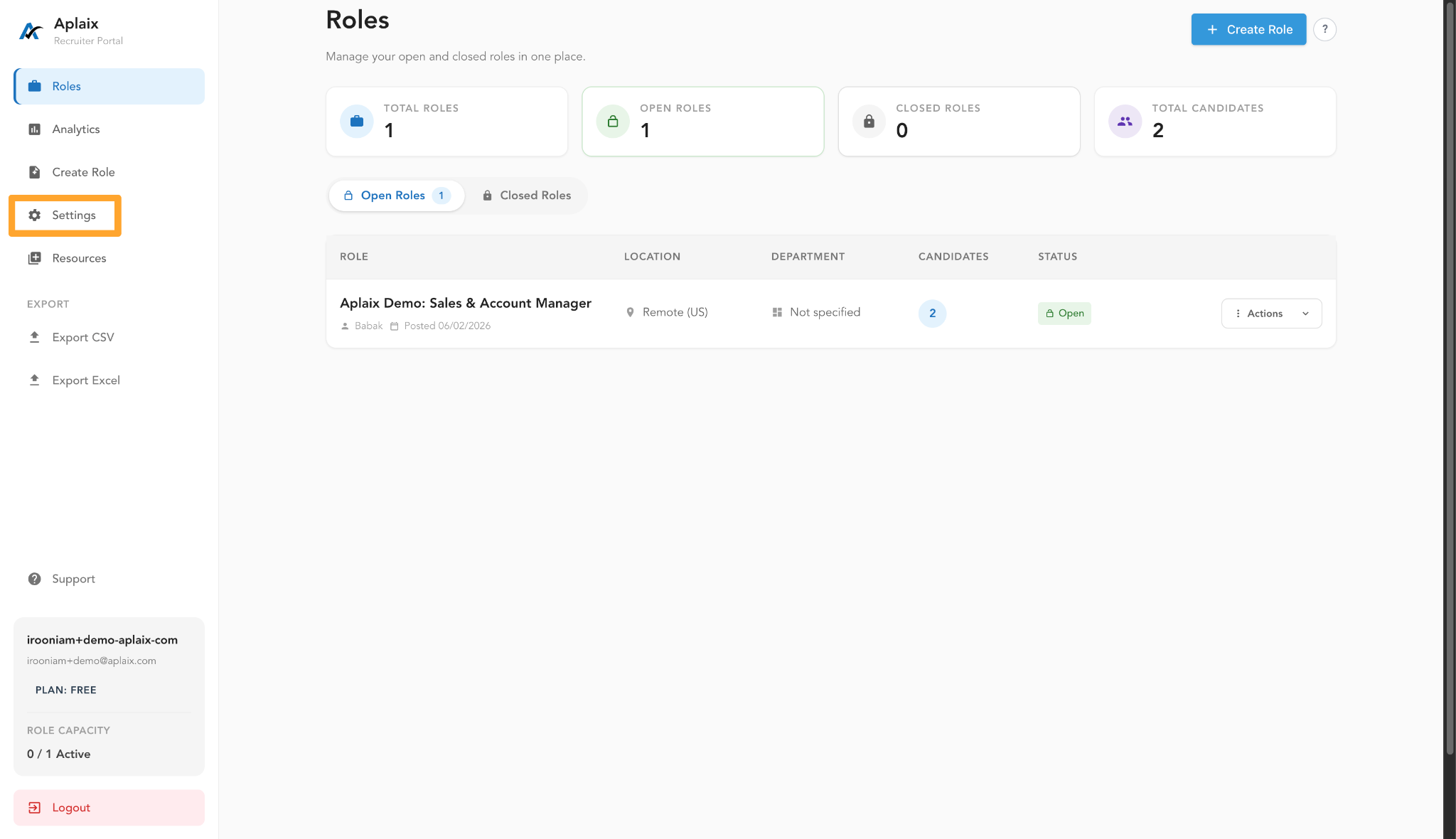Click the Total Candidates summary card
This screenshot has height=839, width=1456.
point(1215,122)
